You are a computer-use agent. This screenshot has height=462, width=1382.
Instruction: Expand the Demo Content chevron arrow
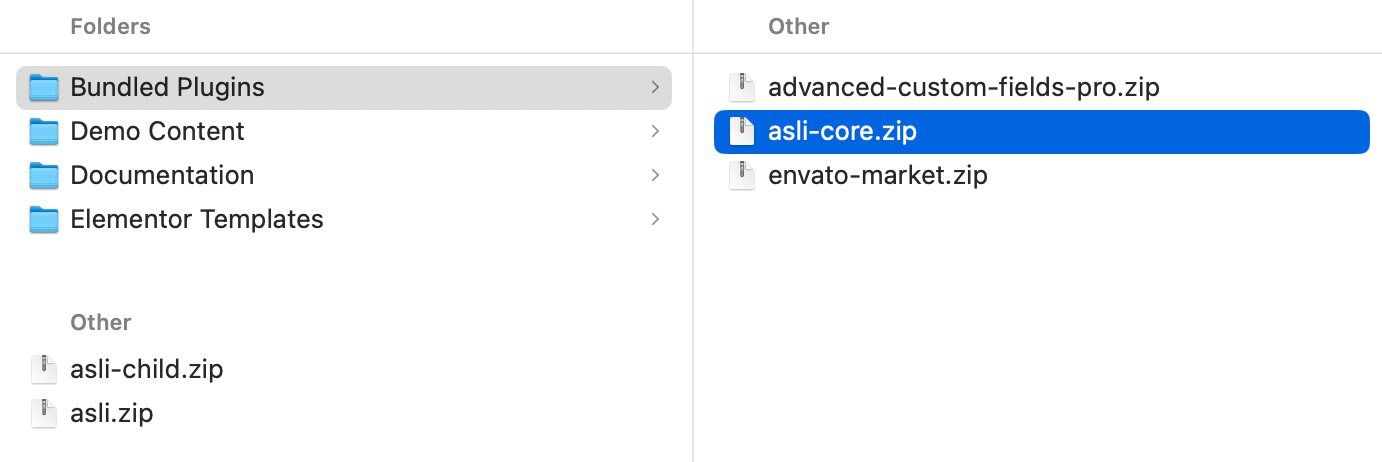655,132
